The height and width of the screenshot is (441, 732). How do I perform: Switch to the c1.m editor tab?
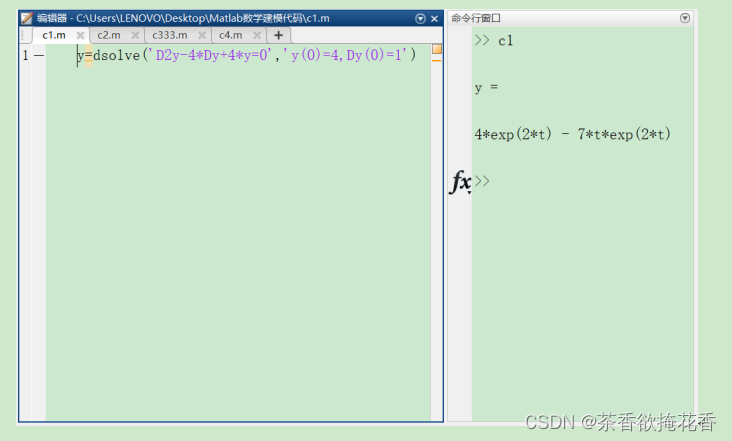(54, 35)
